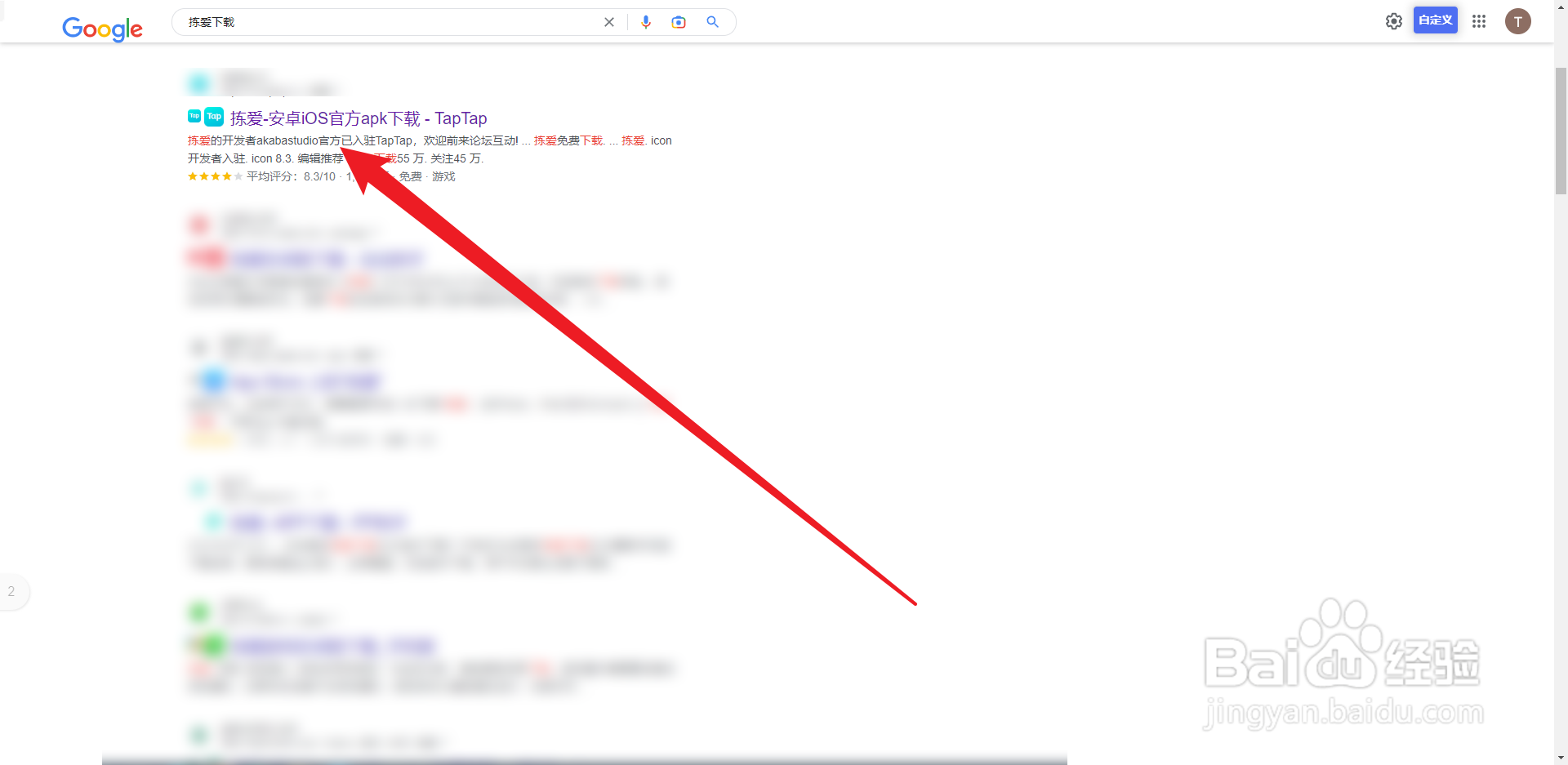Click the 游戏 category text in the result
Image resolution: width=1568 pixels, height=765 pixels.
[x=443, y=176]
